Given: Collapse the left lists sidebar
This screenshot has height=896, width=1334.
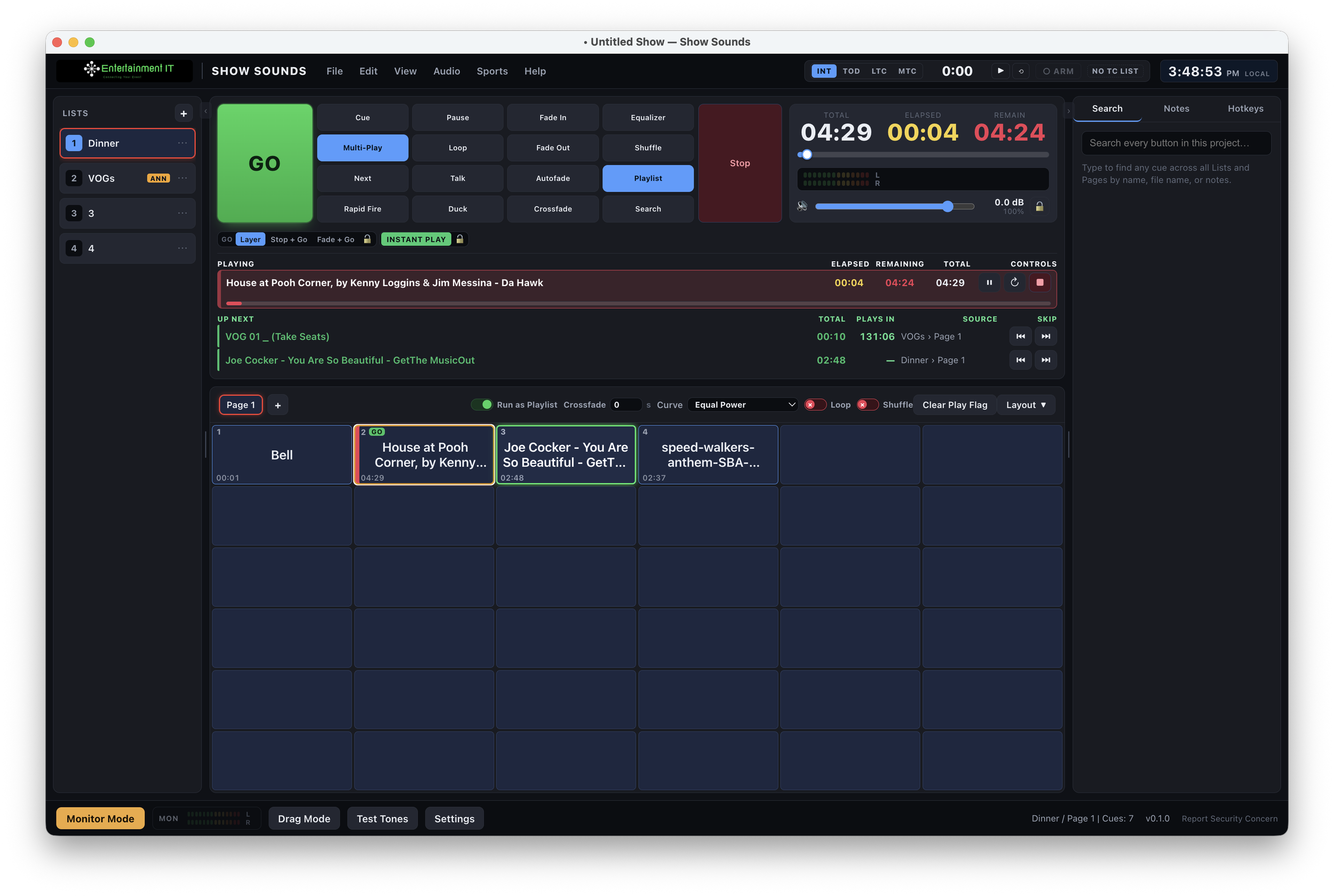Looking at the screenshot, I should [205, 112].
